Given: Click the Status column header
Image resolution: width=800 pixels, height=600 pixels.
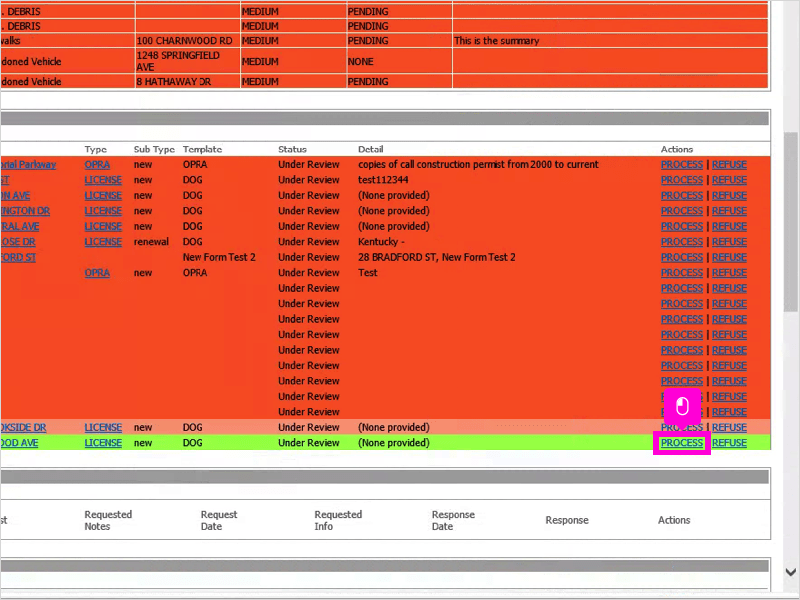Looking at the screenshot, I should coord(292,149).
